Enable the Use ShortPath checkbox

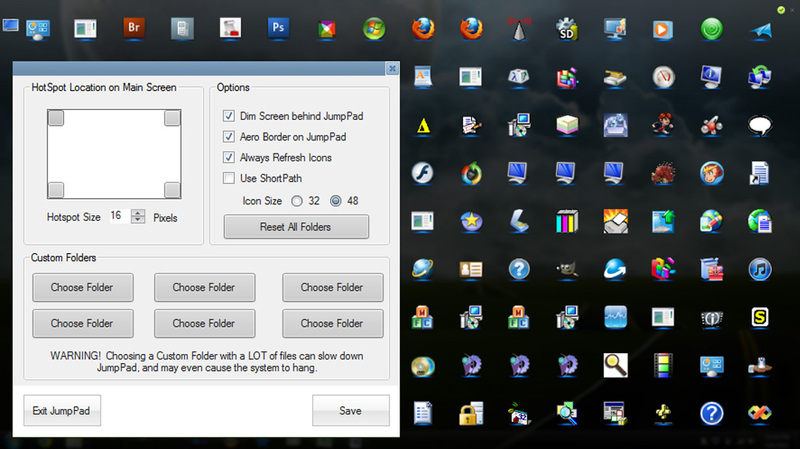[229, 178]
